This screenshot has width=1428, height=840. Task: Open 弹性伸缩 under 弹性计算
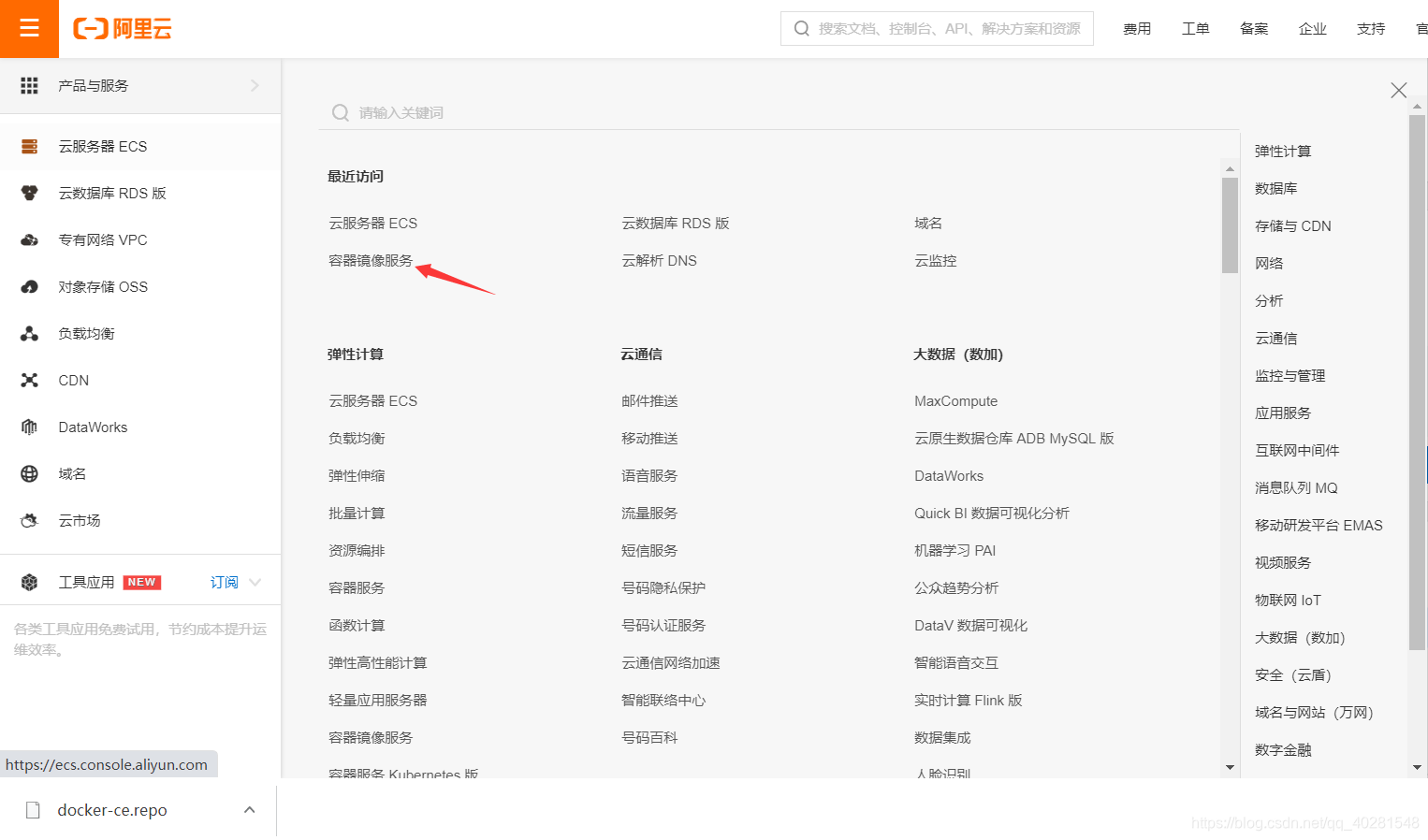(357, 475)
